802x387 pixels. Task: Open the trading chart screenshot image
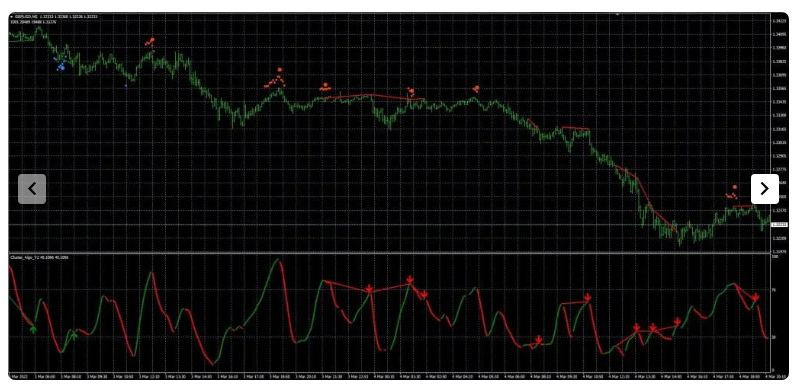point(398,196)
